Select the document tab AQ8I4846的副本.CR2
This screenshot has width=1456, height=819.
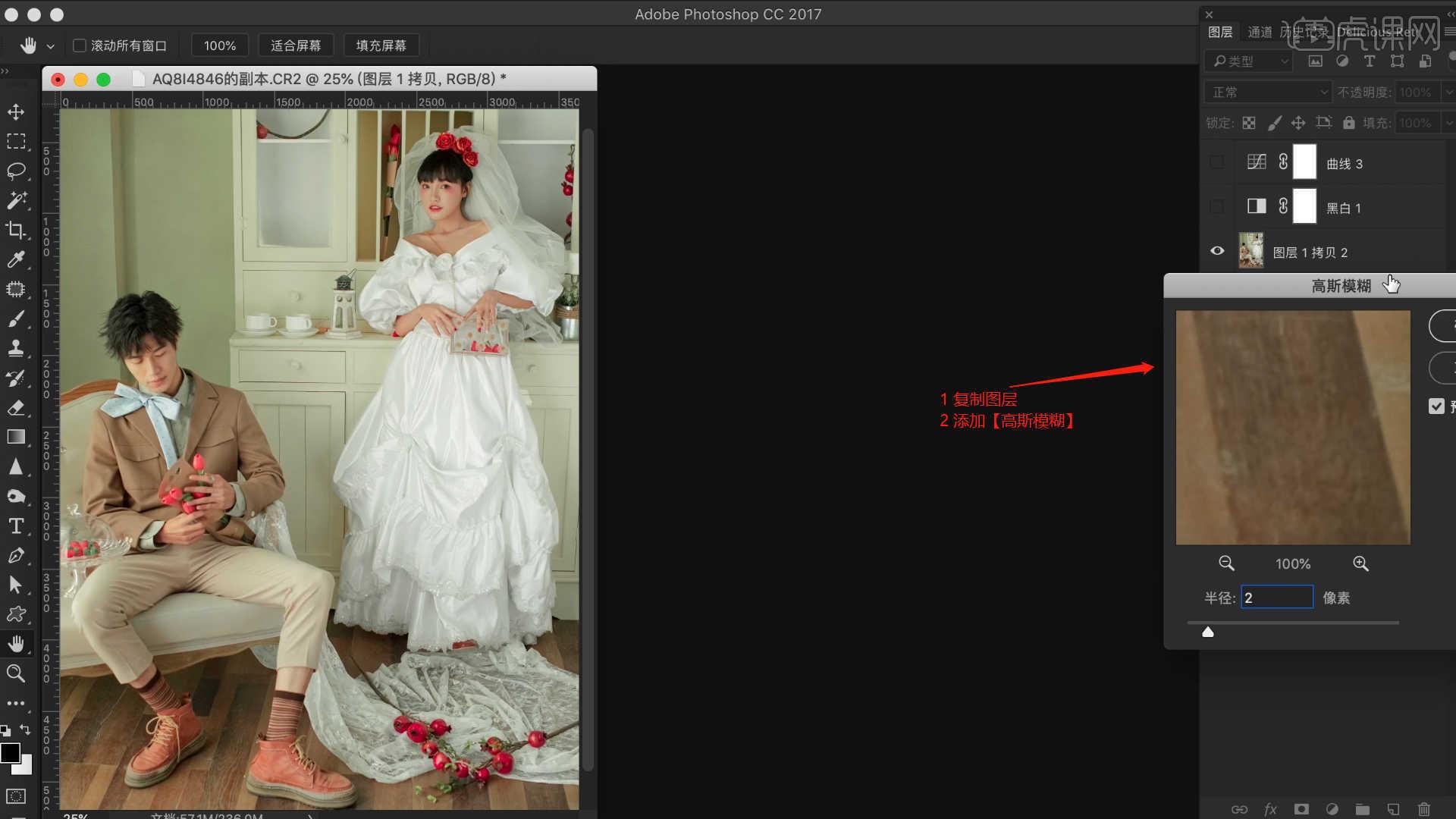point(318,79)
